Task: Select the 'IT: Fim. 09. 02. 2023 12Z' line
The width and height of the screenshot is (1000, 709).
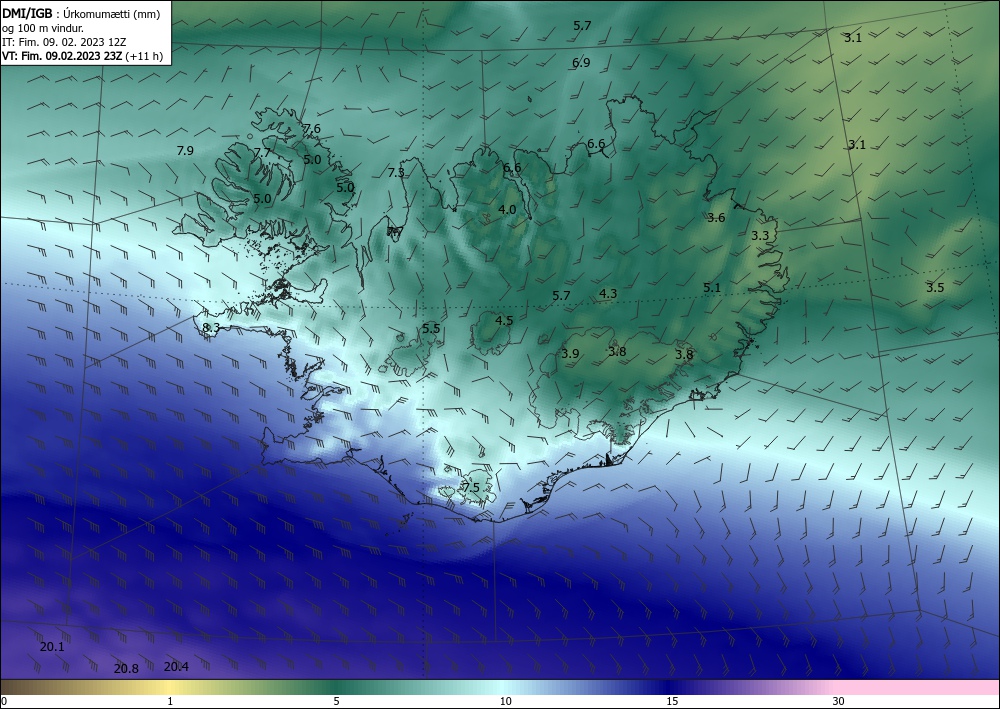Action: 64,42
